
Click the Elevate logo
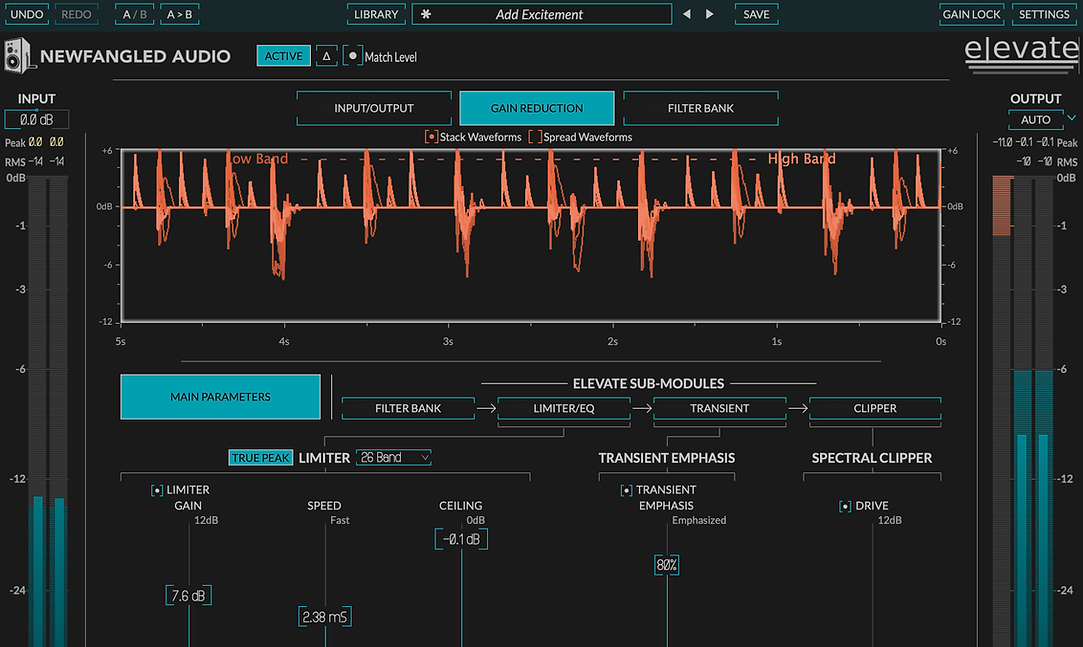[1020, 54]
